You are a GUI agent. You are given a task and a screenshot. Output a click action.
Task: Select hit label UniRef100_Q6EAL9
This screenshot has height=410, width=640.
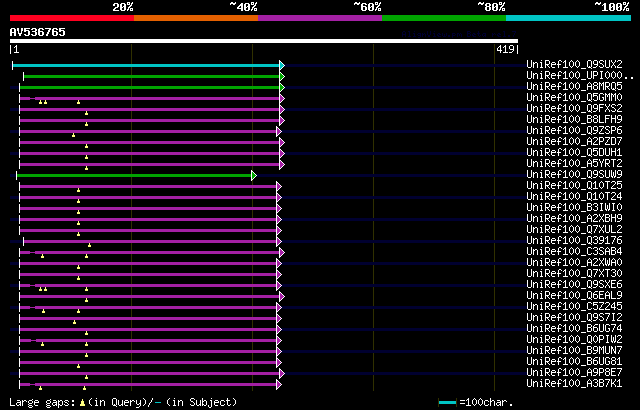pyautogui.click(x=574, y=296)
